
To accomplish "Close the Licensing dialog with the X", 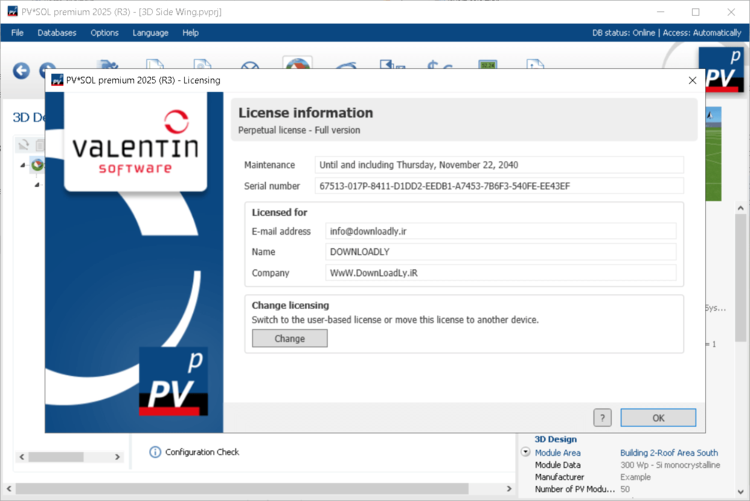I will click(x=692, y=80).
